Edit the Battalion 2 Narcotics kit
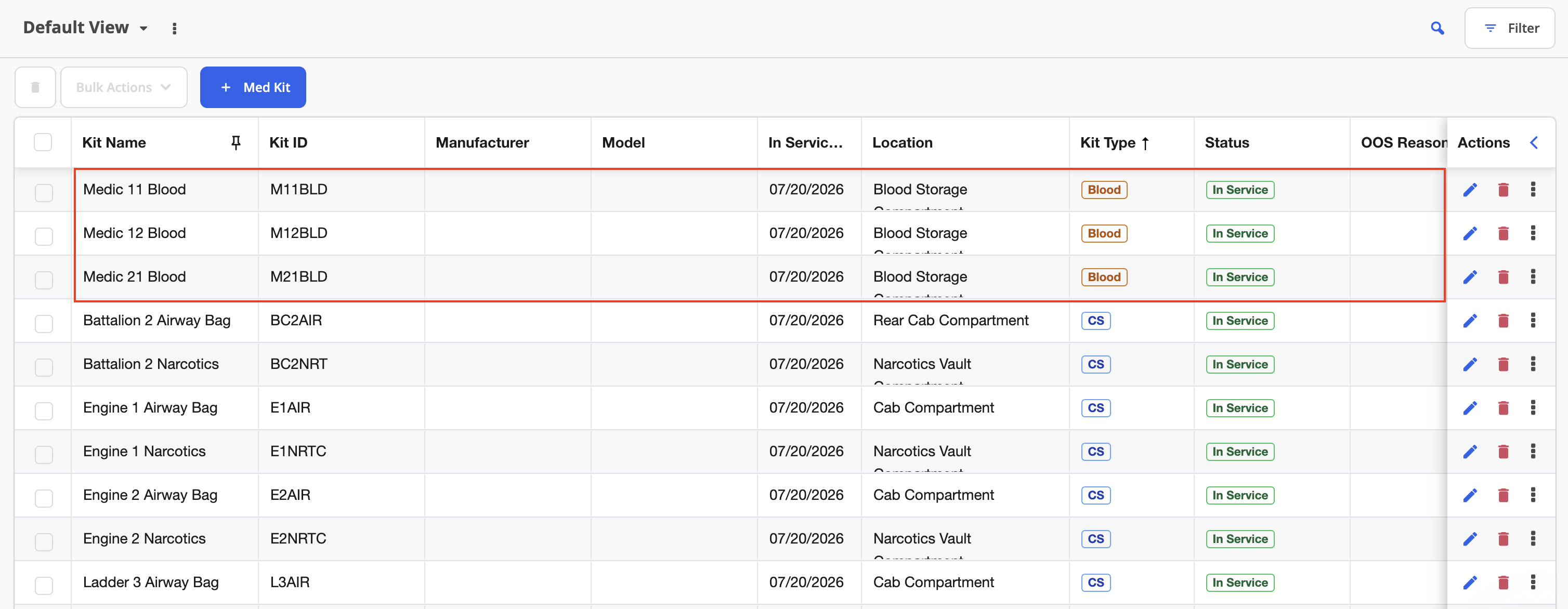 (1470, 364)
